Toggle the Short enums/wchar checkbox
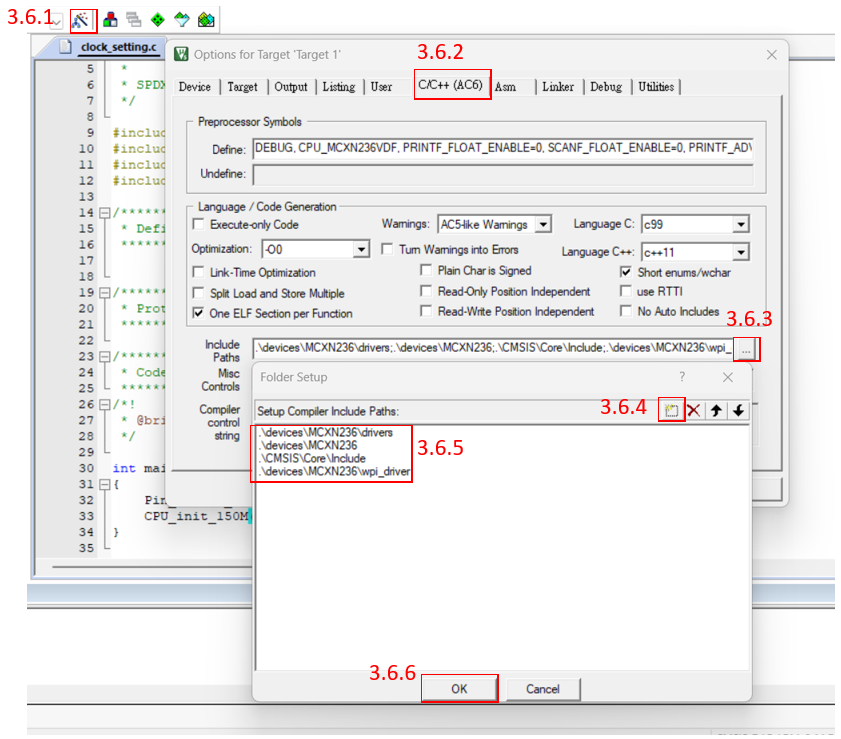 coord(626,272)
